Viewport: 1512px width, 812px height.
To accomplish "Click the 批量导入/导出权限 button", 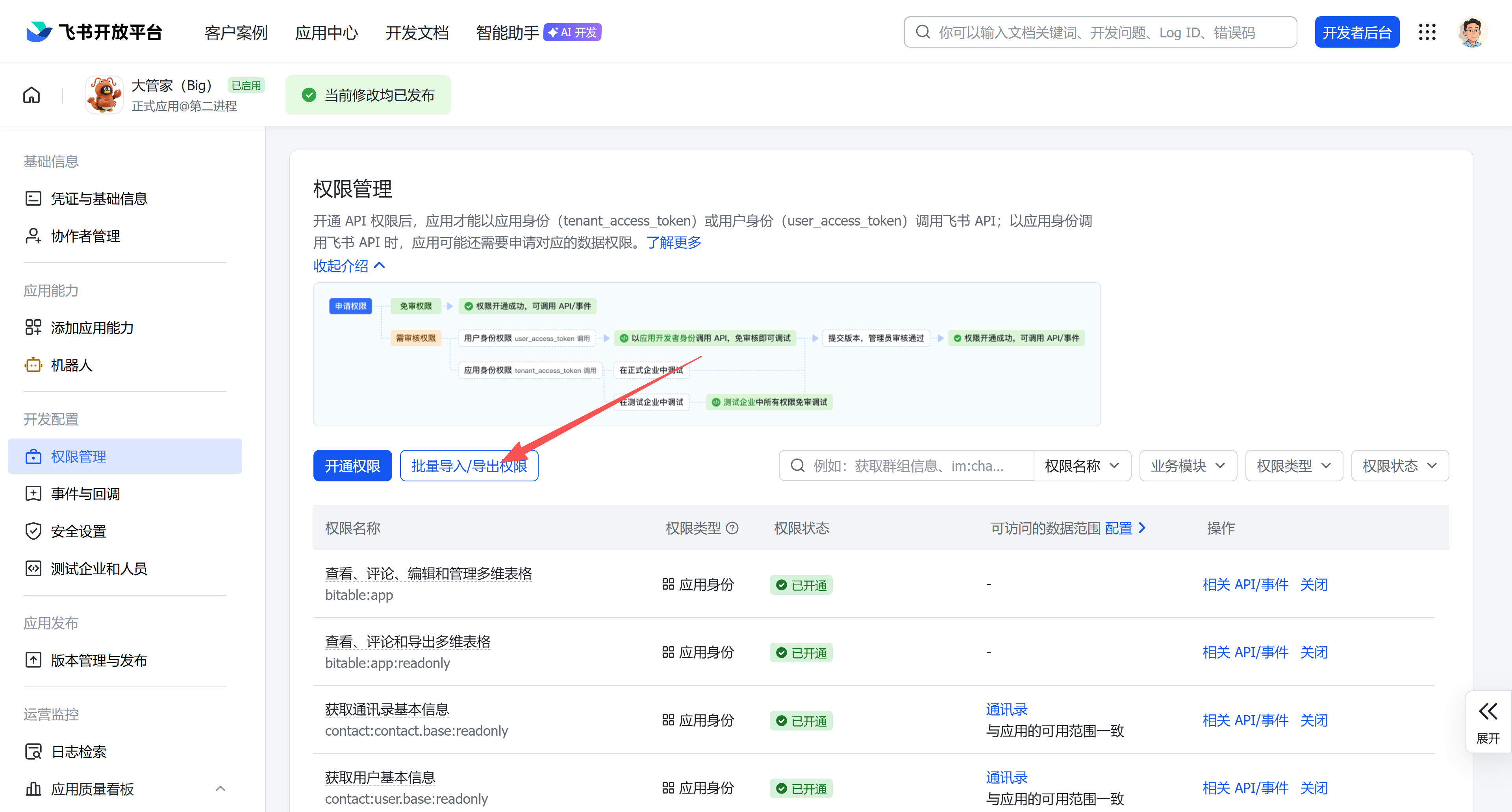I will pos(469,466).
